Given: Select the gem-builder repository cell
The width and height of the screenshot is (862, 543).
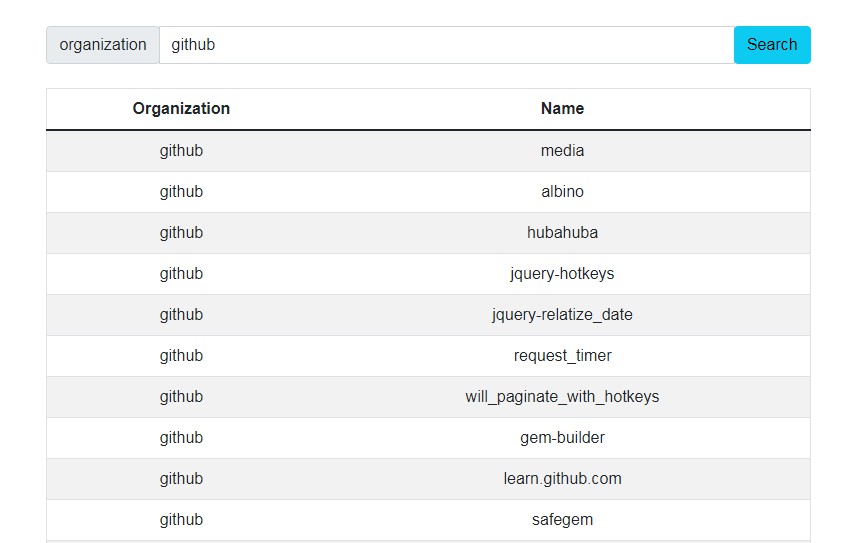Looking at the screenshot, I should point(562,438).
